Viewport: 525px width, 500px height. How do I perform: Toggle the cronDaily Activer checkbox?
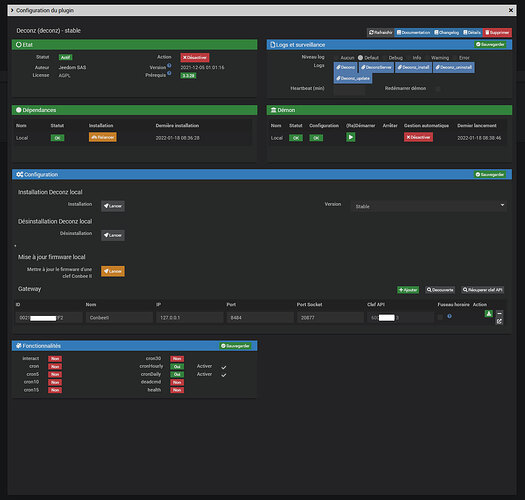pyautogui.click(x=224, y=375)
